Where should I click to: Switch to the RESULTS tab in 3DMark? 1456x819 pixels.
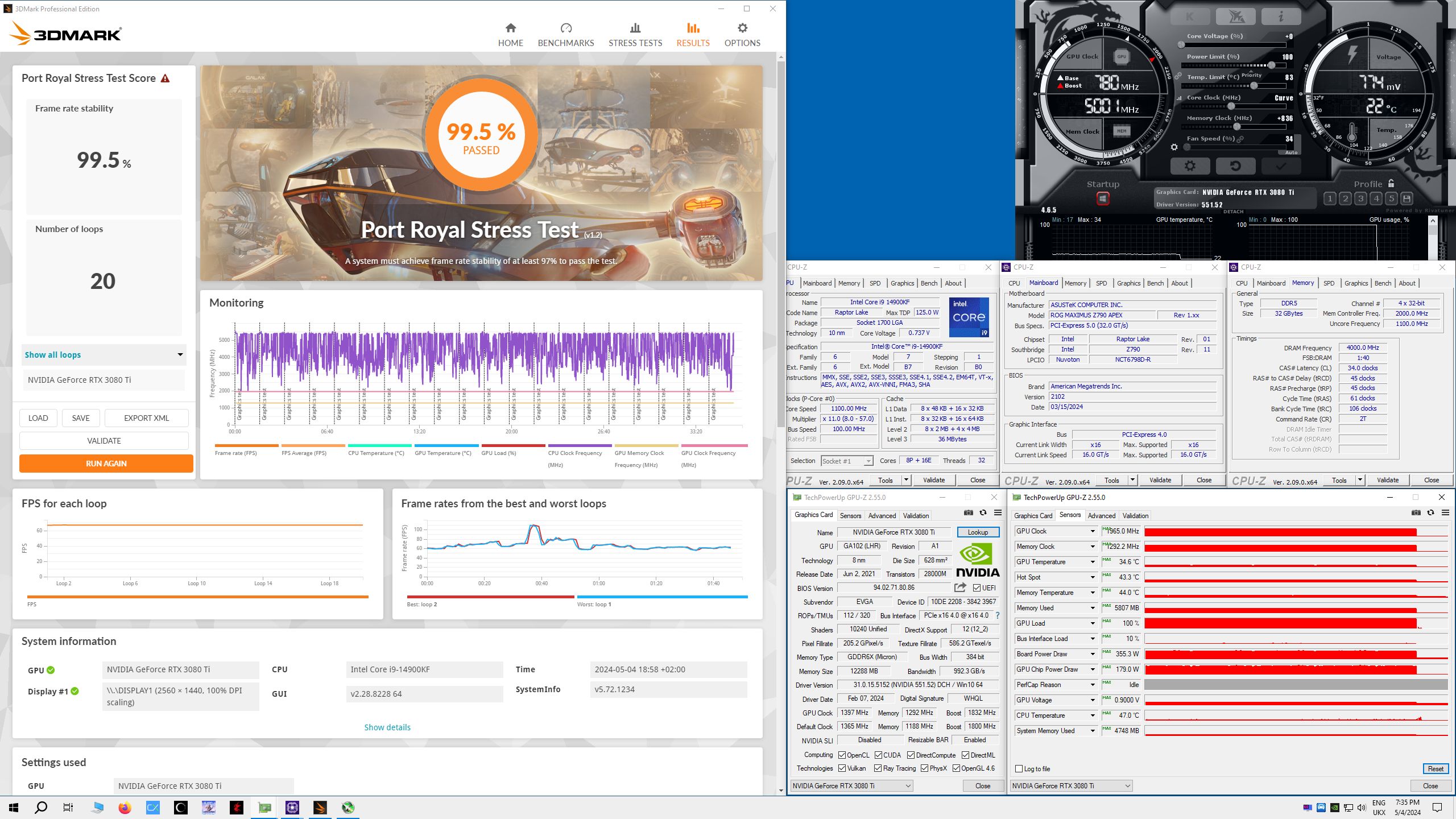coord(693,35)
